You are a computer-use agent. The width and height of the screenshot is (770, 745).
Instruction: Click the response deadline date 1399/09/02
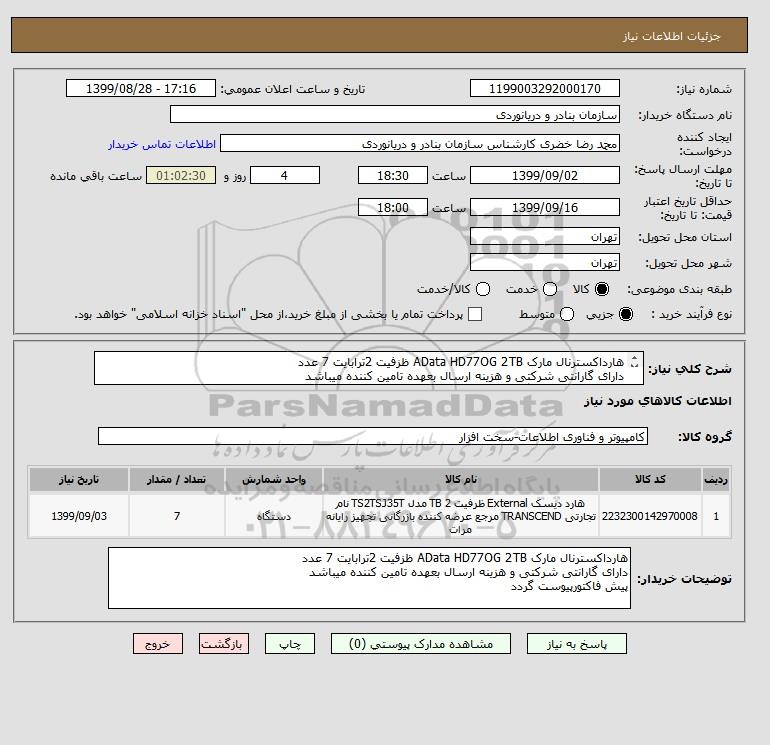[545, 175]
